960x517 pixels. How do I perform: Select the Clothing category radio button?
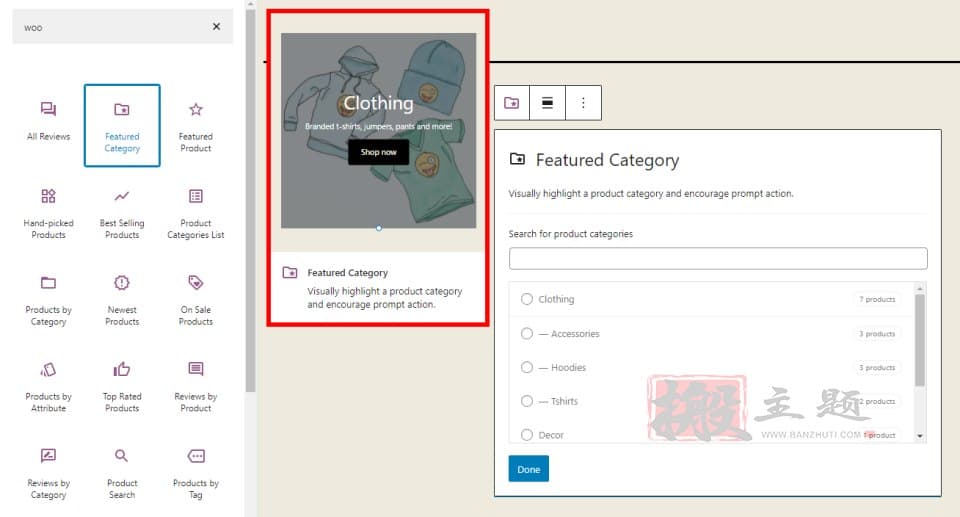click(527, 299)
